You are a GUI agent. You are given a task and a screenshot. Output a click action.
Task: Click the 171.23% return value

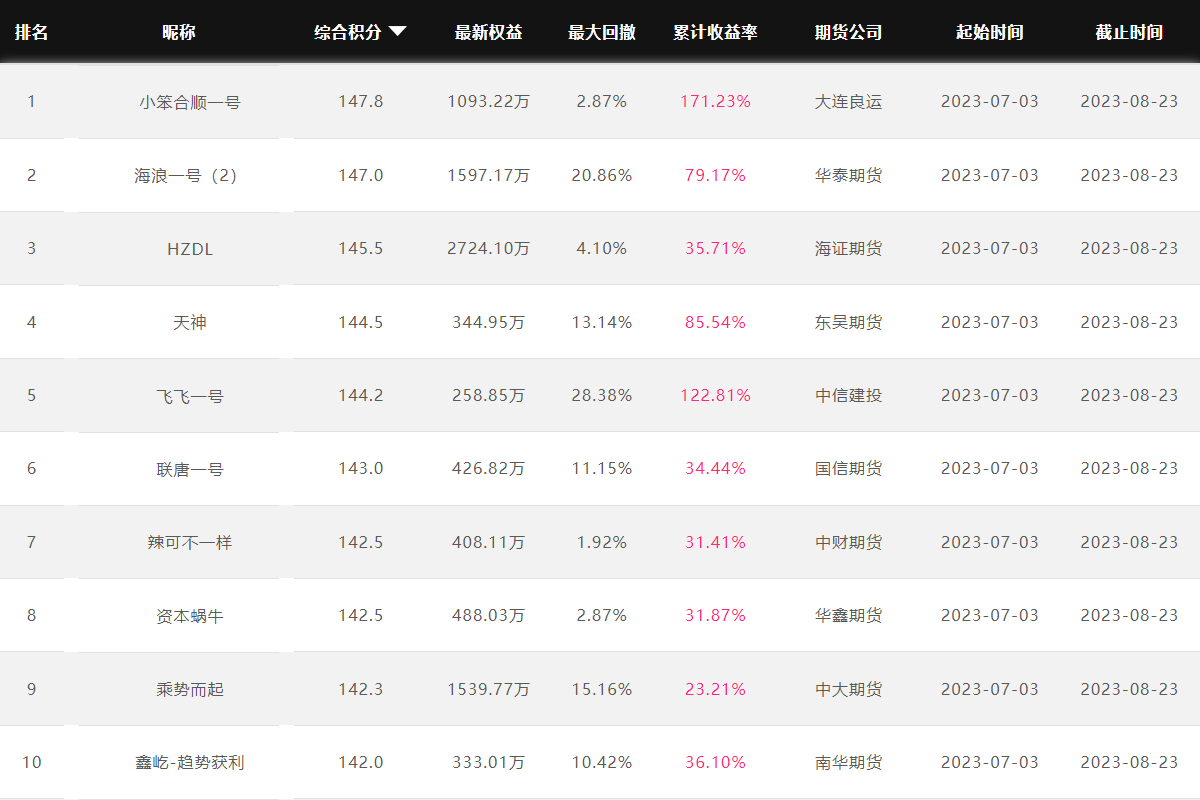[715, 101]
